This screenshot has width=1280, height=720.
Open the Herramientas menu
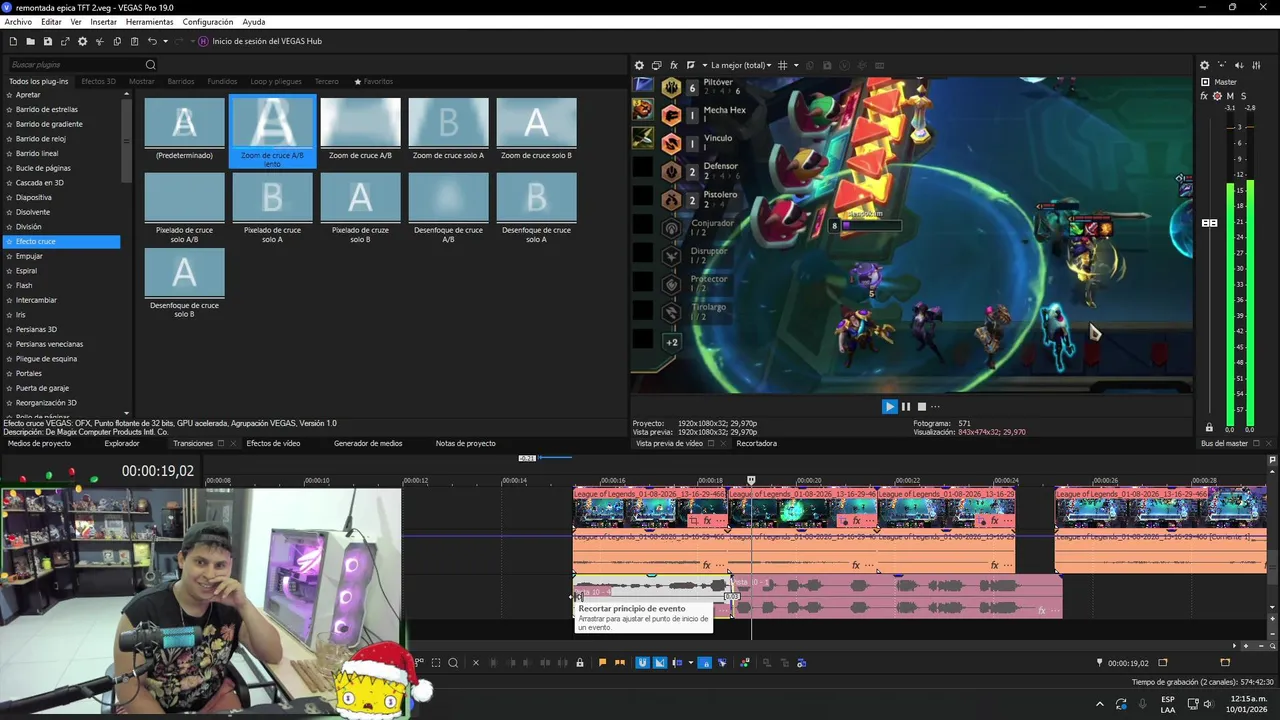(149, 22)
